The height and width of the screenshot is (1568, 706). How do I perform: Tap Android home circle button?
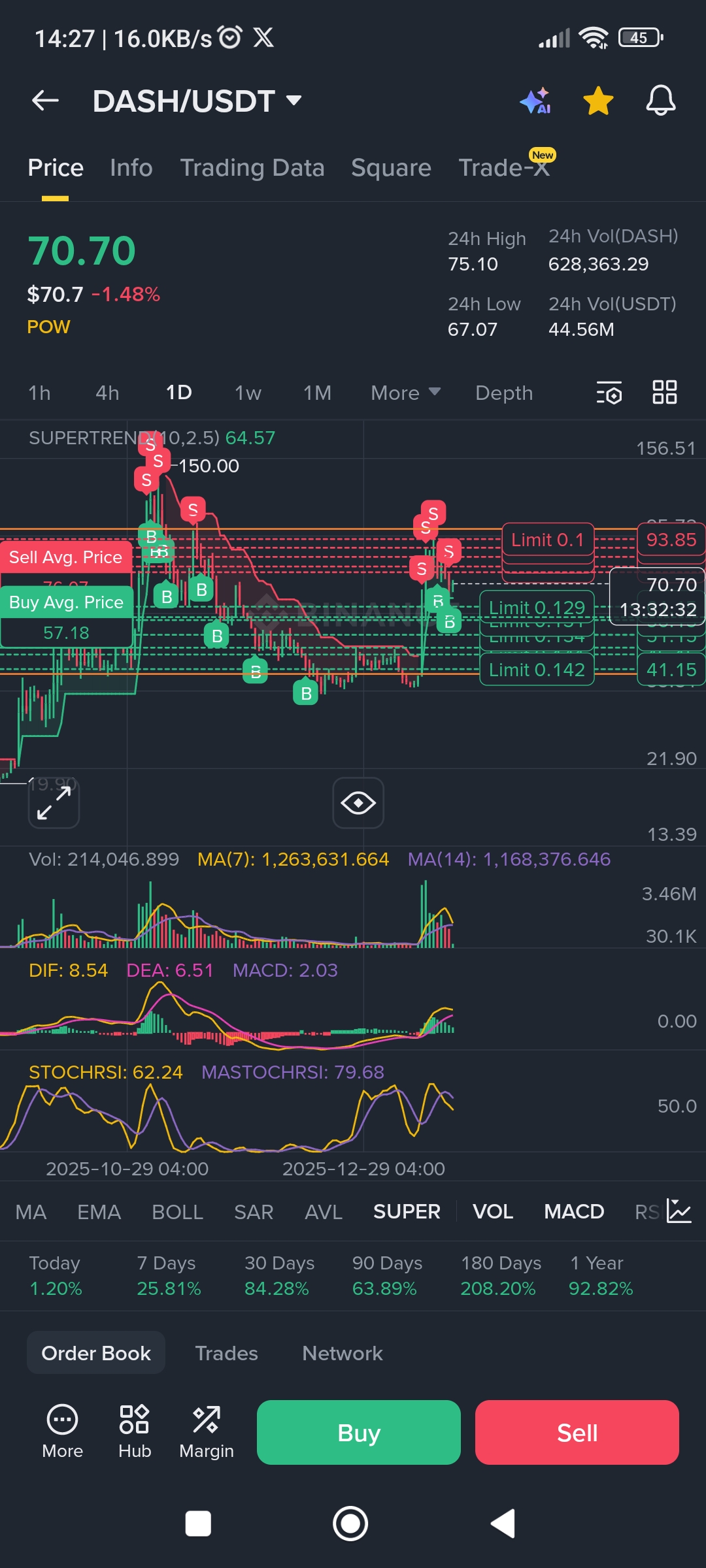(x=350, y=1524)
